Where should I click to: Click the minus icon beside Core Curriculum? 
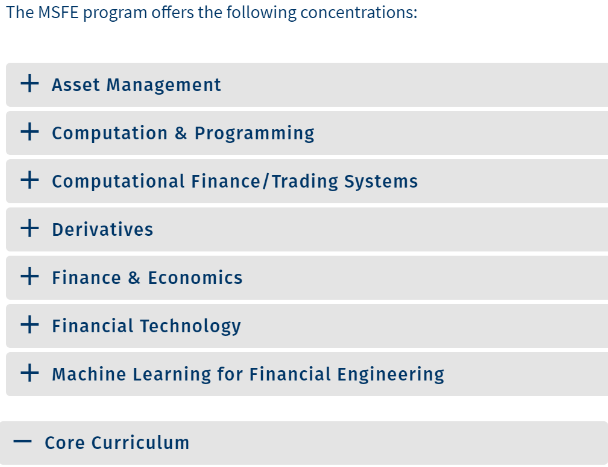(23, 442)
